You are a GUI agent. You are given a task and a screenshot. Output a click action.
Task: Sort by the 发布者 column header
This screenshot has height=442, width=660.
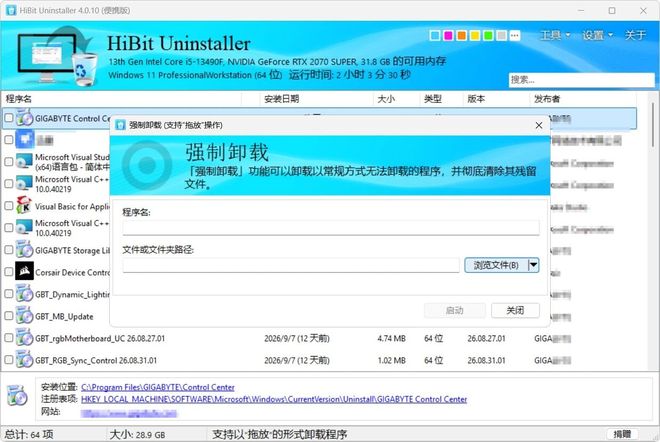(583, 99)
